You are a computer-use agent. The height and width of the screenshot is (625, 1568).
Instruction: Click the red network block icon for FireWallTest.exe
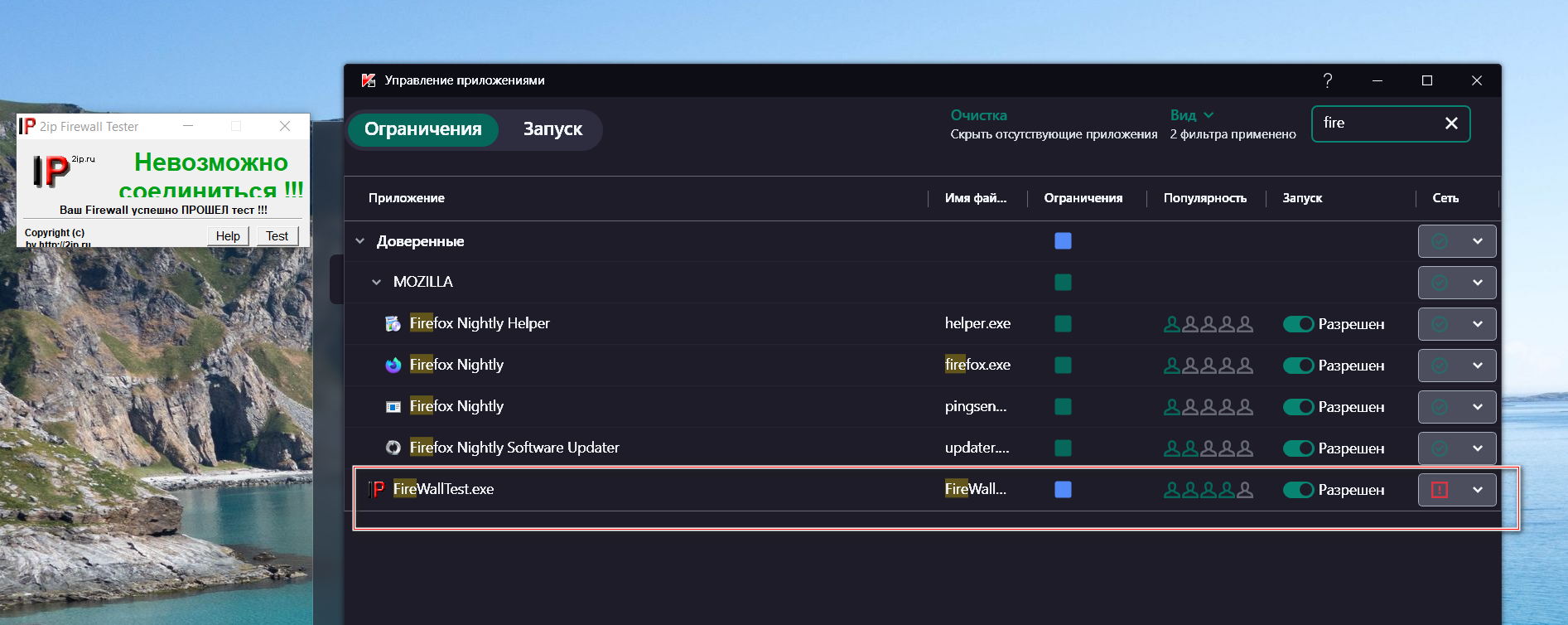point(1440,490)
